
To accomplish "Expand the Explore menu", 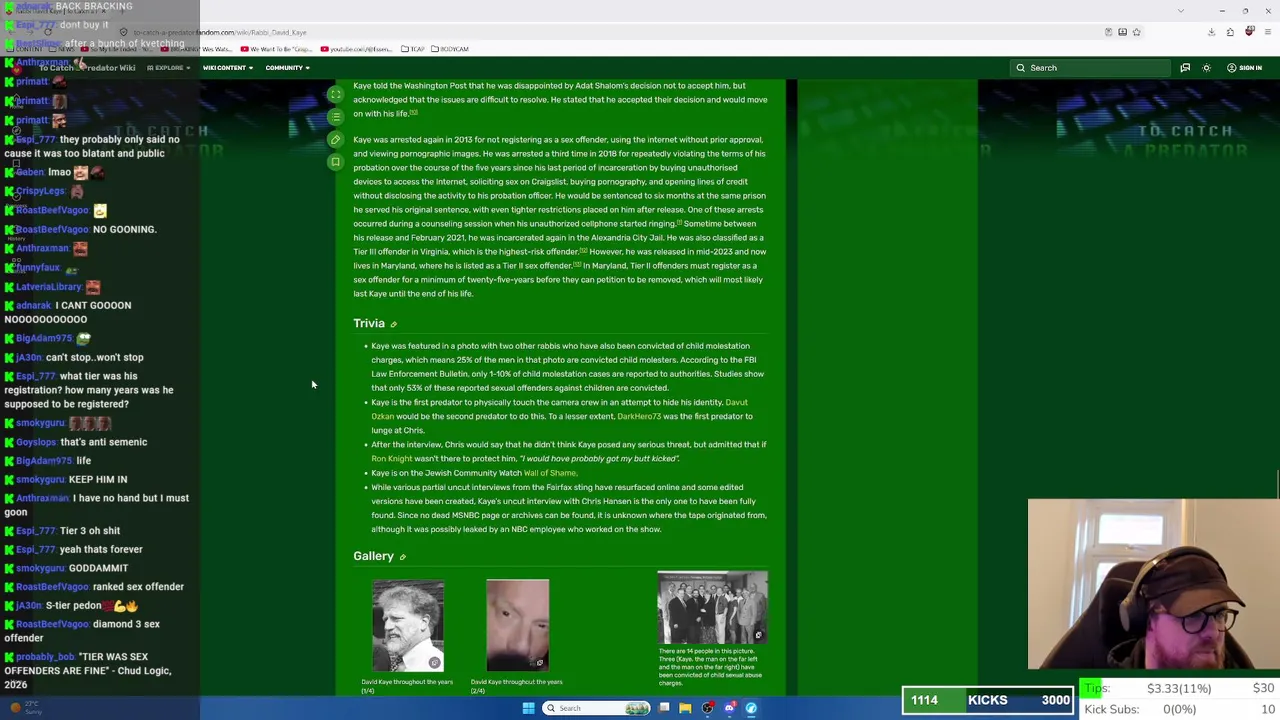I will pos(168,68).
